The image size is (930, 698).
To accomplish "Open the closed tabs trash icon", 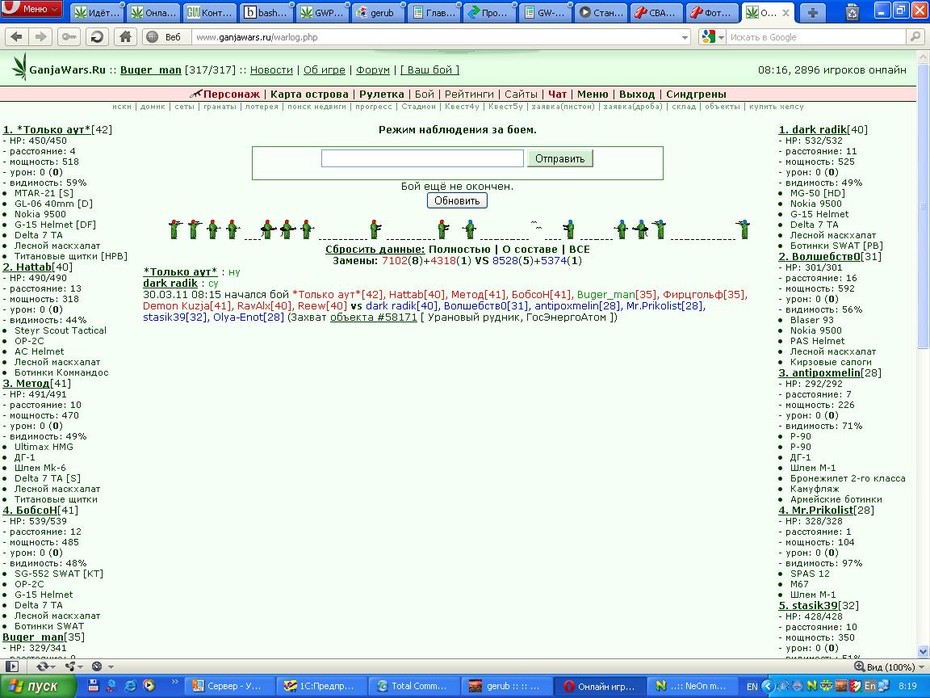I will click(x=852, y=12).
